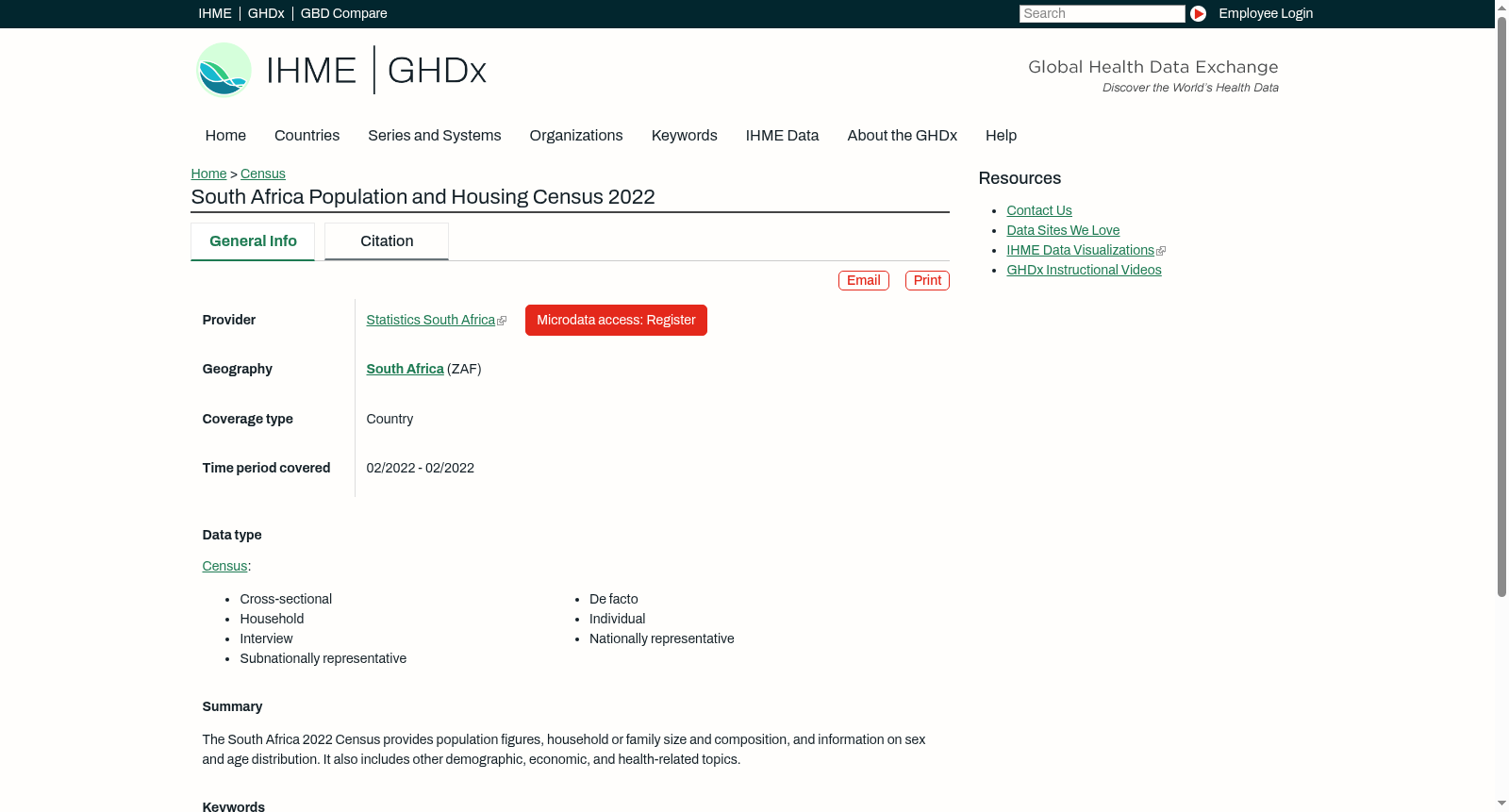Click the Cross-sectional list item
1509x812 pixels.
tap(286, 599)
